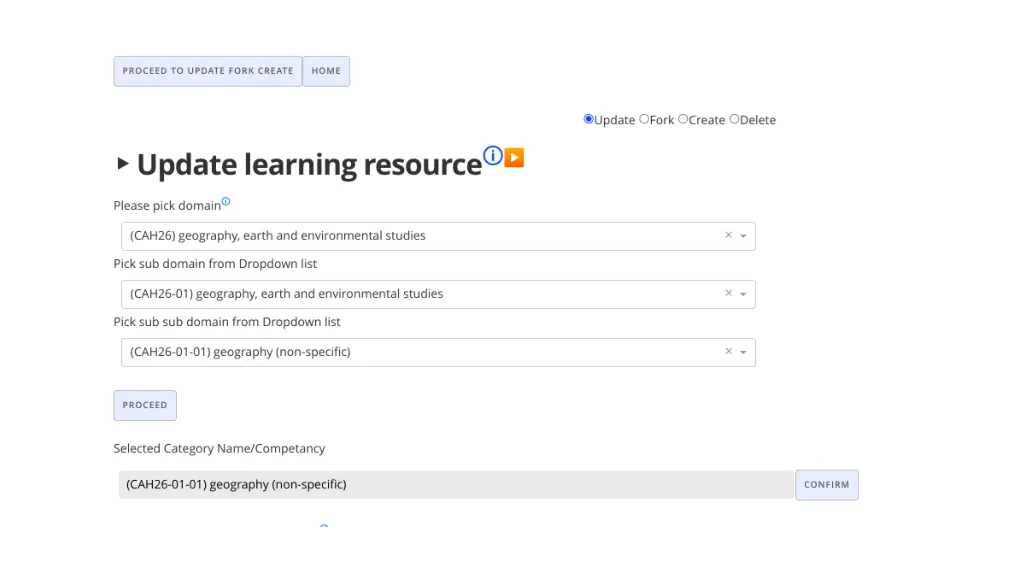The height and width of the screenshot is (576, 1024).
Task: Expand domain dropdown arrow for CAH26
Action: click(x=743, y=236)
